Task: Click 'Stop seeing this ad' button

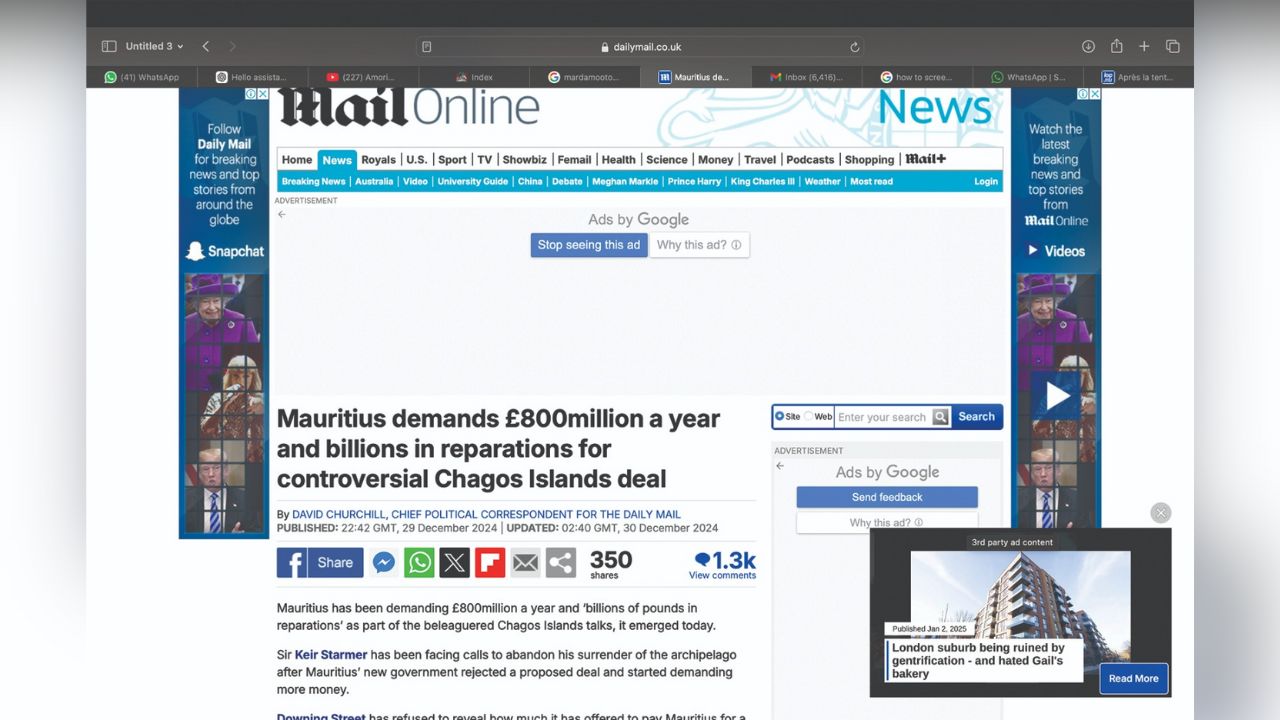Action: (589, 245)
